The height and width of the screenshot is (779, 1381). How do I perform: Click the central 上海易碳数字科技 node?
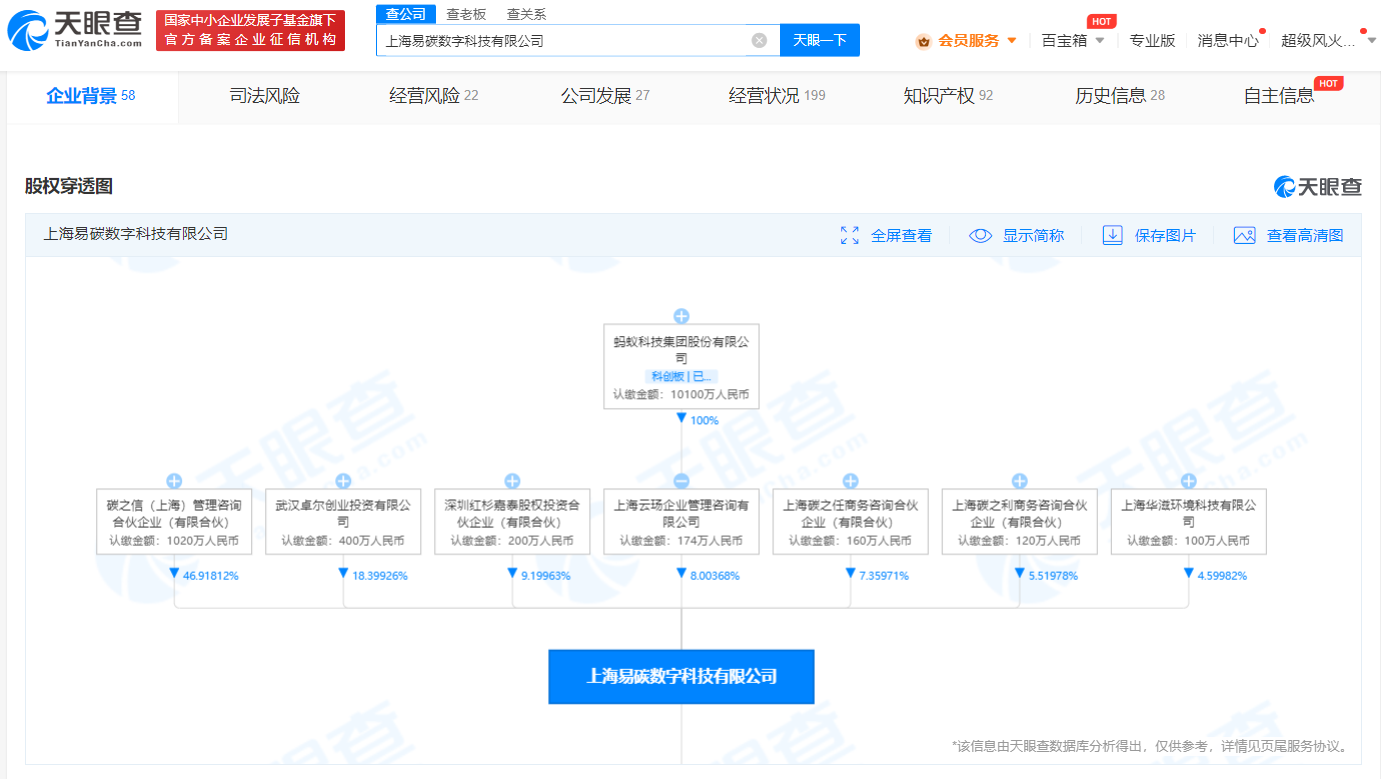[681, 677]
